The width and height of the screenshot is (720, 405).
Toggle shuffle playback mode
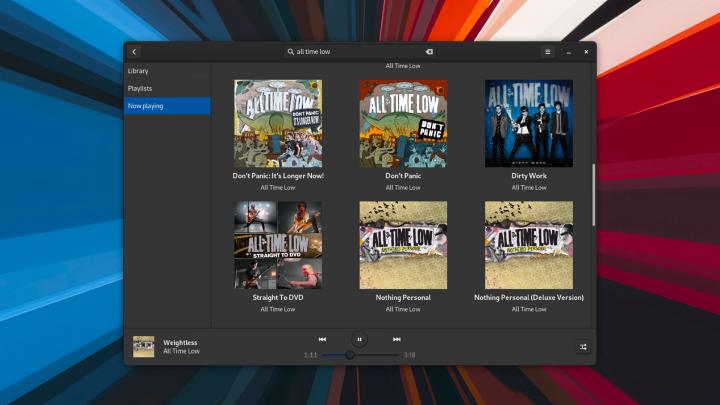pos(583,346)
